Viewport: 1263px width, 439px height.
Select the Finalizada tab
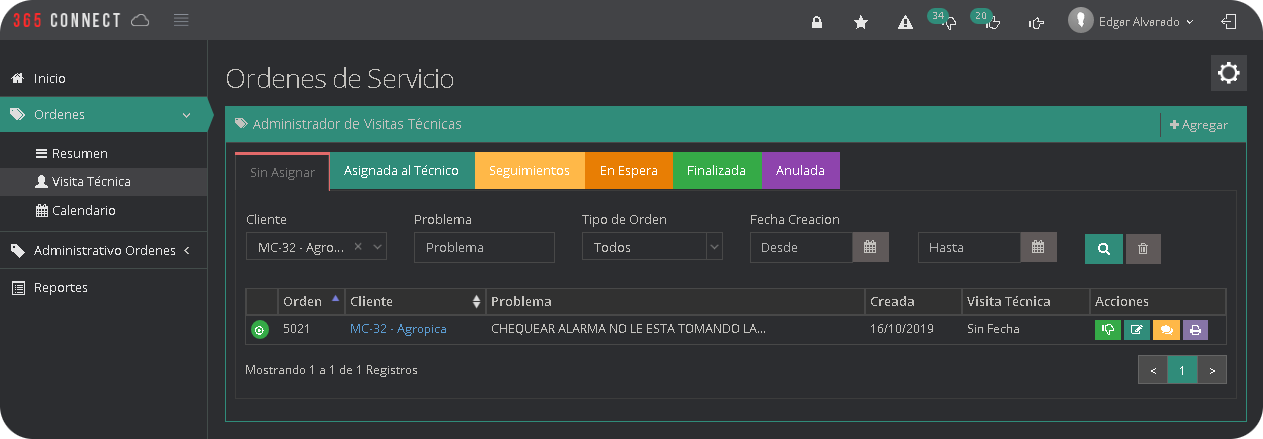(x=716, y=170)
